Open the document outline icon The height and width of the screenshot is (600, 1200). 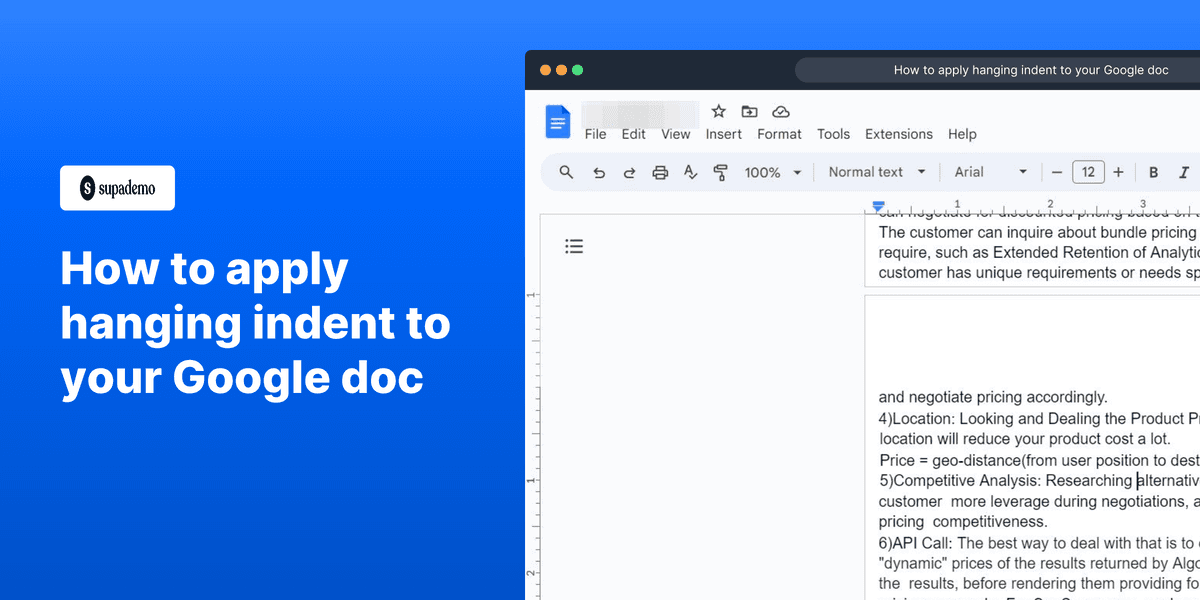[x=574, y=245]
